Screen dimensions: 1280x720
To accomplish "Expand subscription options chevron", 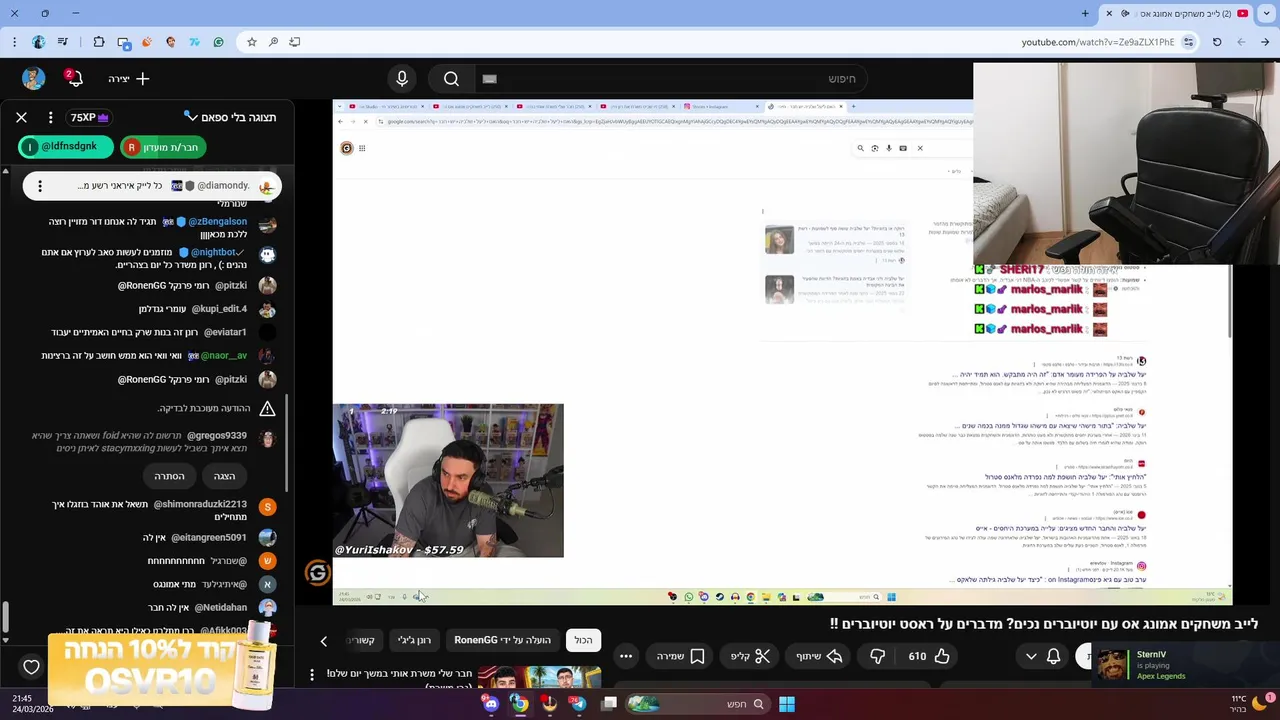I will tap(1031, 656).
